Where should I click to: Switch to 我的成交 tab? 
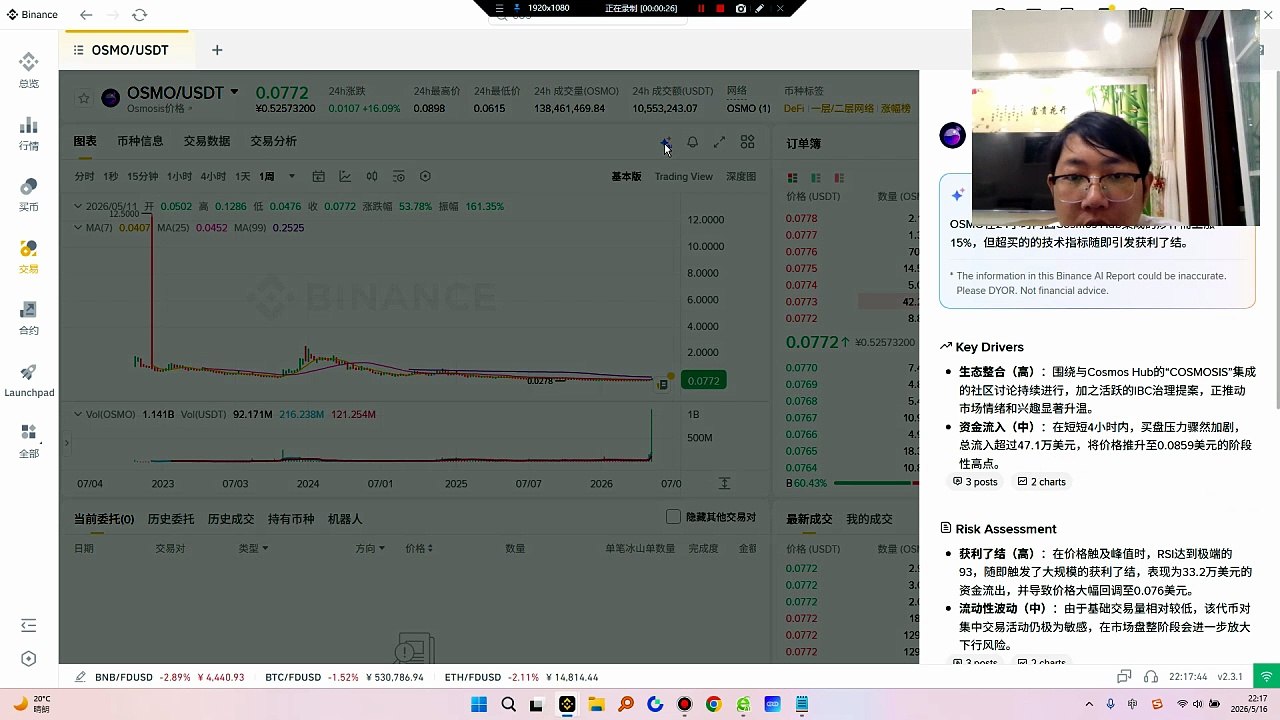pos(869,519)
